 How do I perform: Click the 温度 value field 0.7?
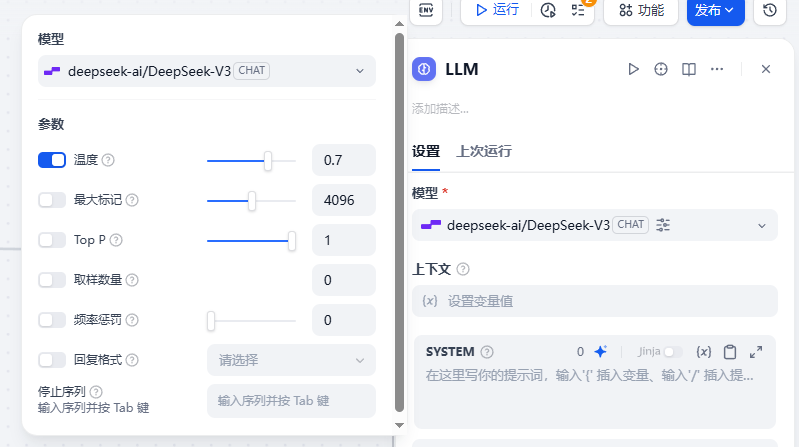344,160
